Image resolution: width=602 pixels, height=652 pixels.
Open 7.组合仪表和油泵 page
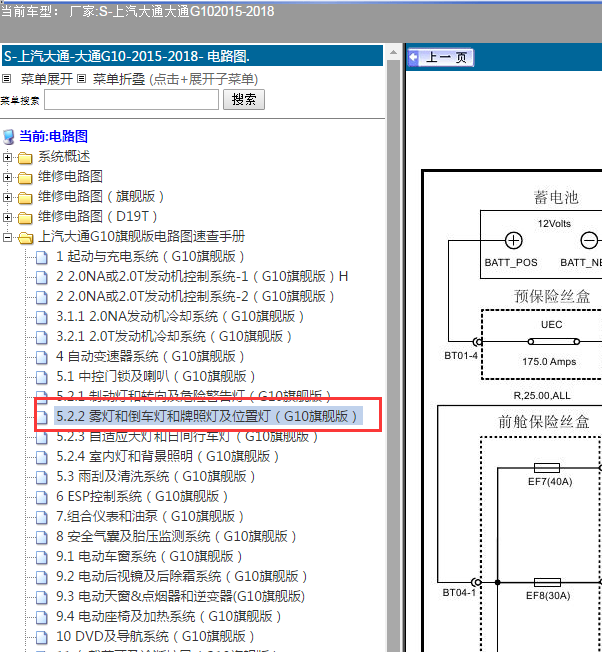click(x=150, y=516)
